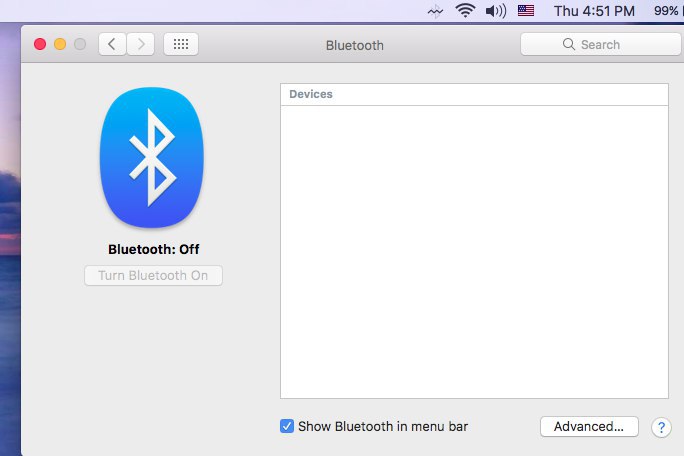
Task: Click the large Bluetooth logo
Action: click(152, 158)
